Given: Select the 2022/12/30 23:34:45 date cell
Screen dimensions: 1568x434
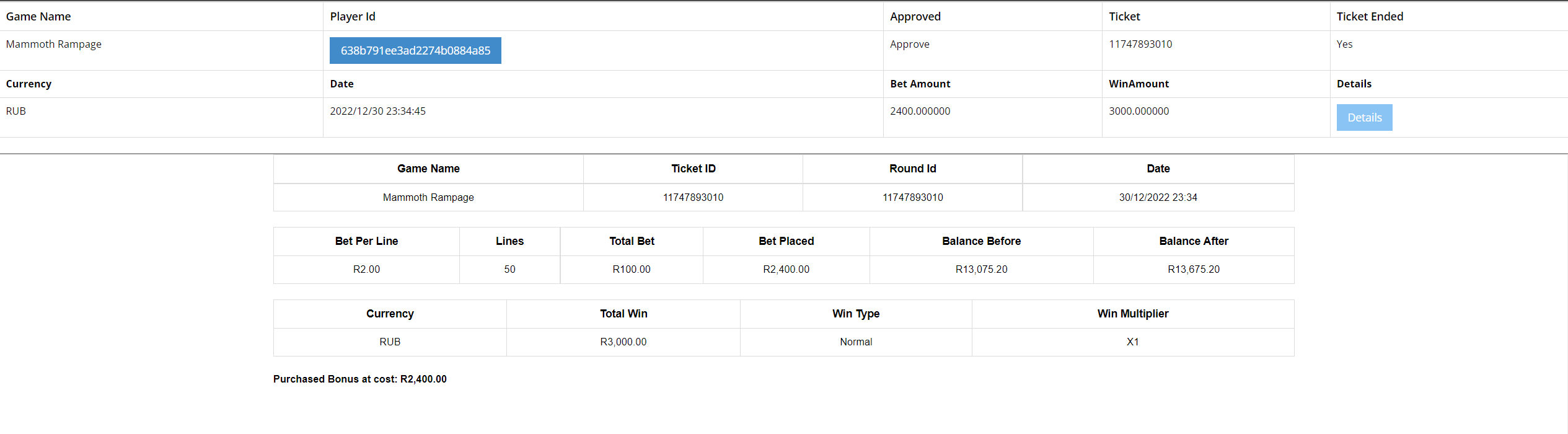Looking at the screenshot, I should (377, 111).
